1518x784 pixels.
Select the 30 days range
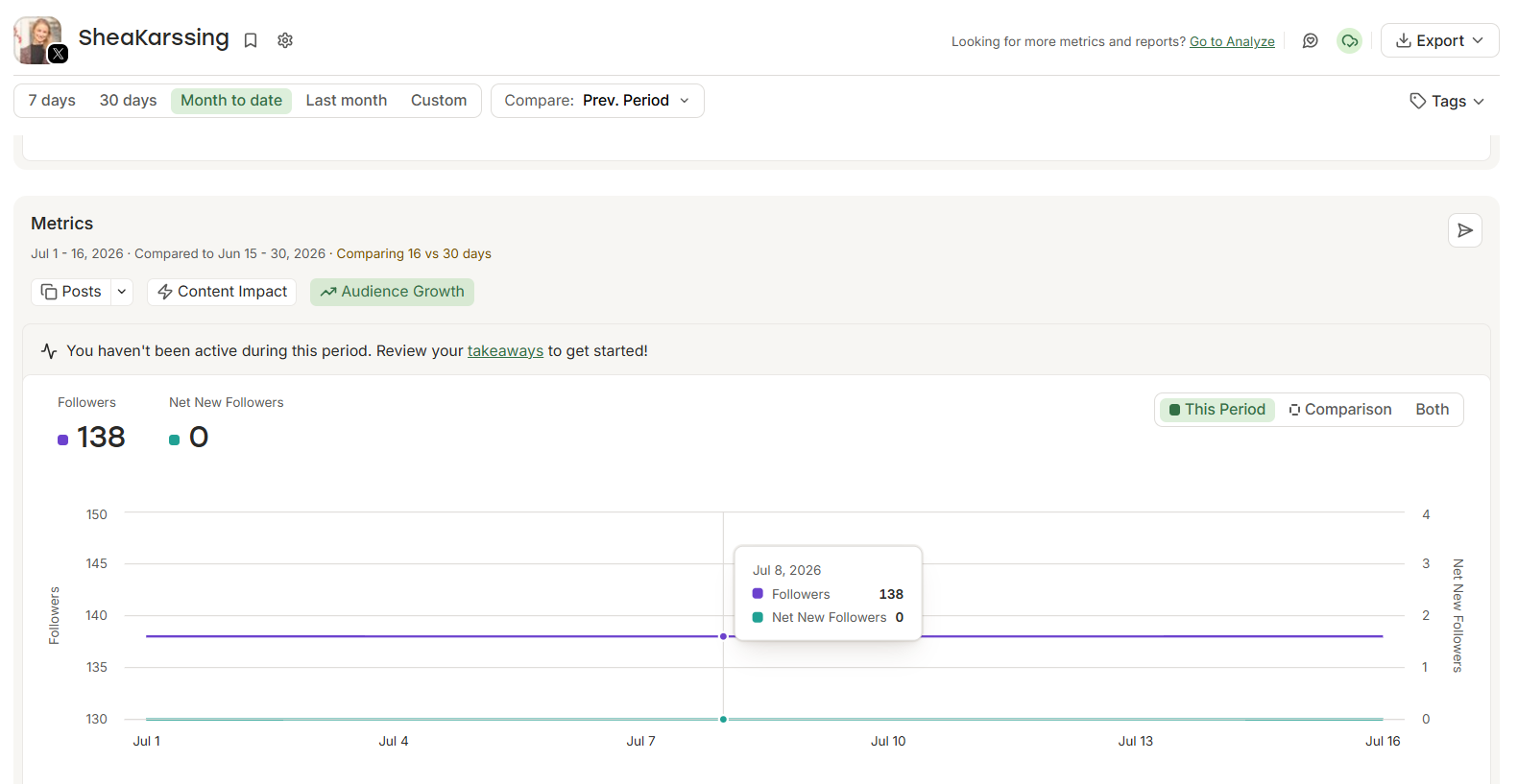128,101
